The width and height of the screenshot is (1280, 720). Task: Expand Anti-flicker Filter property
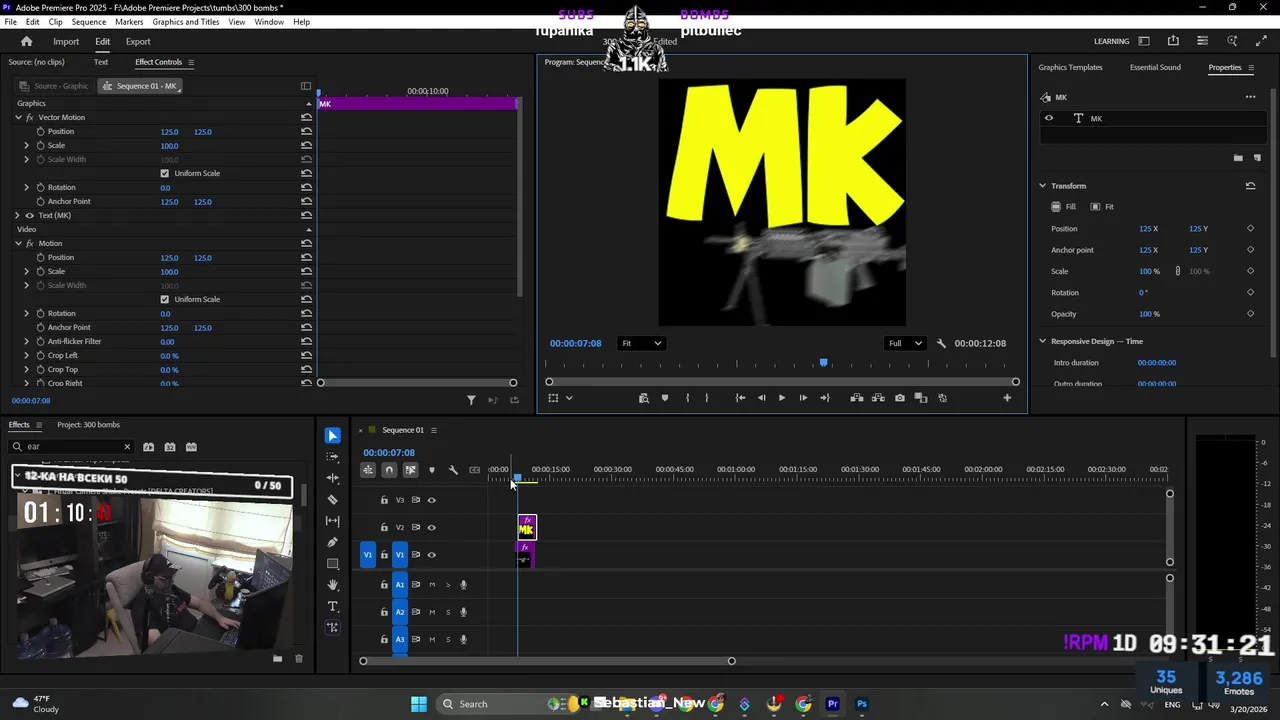pyautogui.click(x=27, y=341)
